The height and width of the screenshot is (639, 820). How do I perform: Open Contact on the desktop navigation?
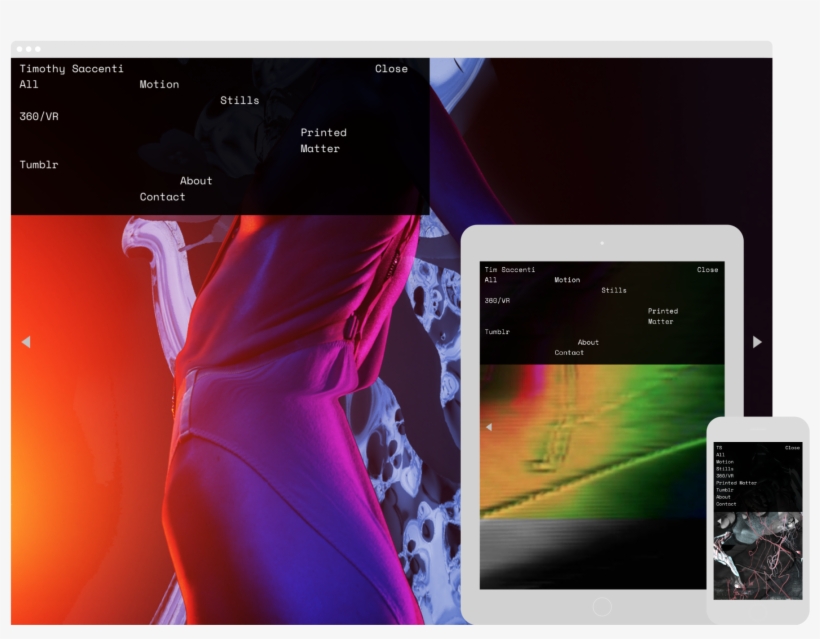[162, 197]
